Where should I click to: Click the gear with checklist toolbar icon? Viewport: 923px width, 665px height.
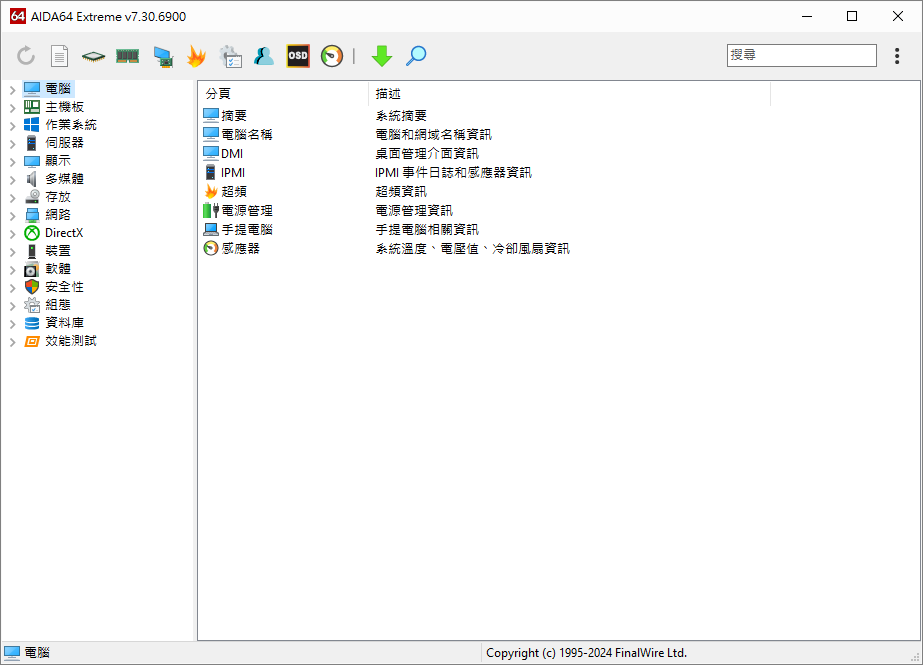coord(230,56)
